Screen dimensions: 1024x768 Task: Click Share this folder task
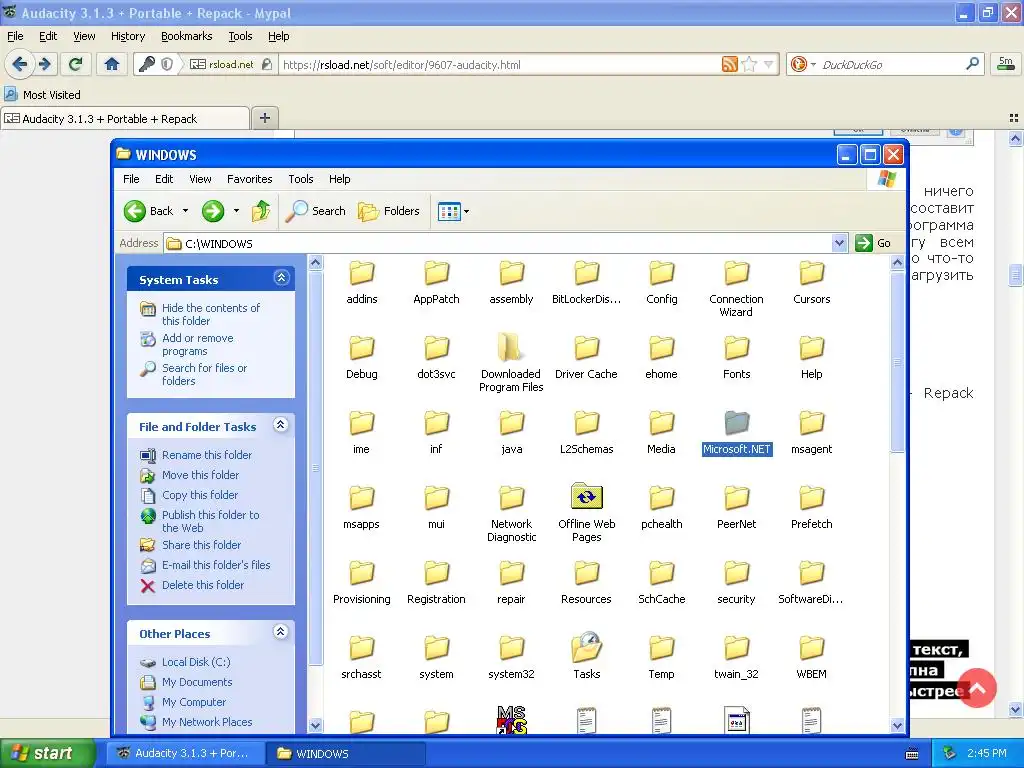pos(202,545)
